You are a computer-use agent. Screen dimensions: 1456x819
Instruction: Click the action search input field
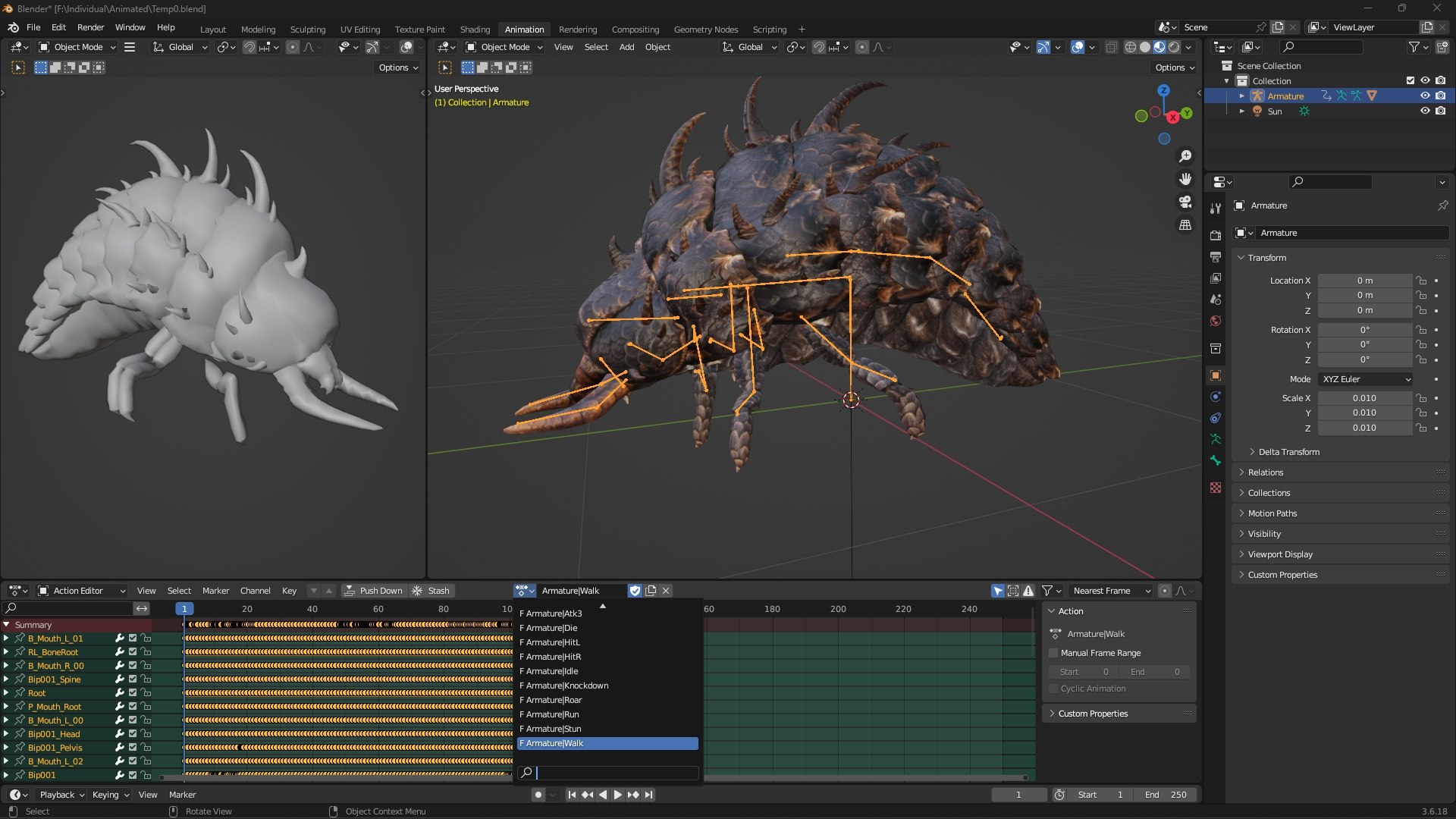607,773
